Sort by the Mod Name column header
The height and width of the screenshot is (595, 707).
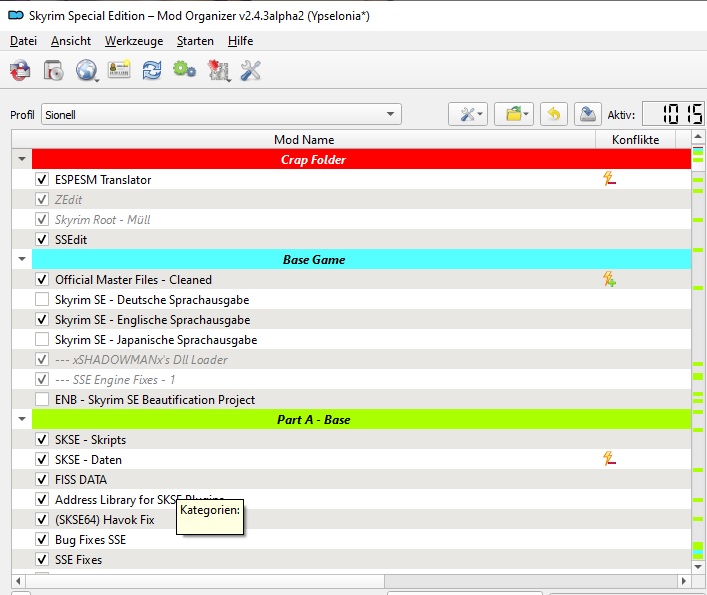(x=304, y=140)
